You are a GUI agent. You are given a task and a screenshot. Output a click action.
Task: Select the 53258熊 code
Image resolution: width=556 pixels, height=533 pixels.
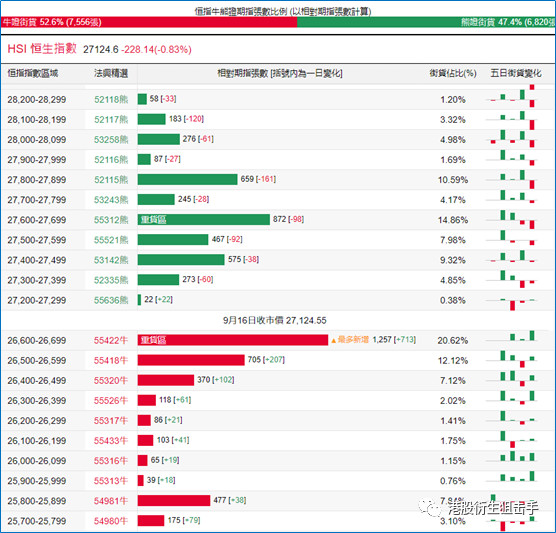point(111,140)
